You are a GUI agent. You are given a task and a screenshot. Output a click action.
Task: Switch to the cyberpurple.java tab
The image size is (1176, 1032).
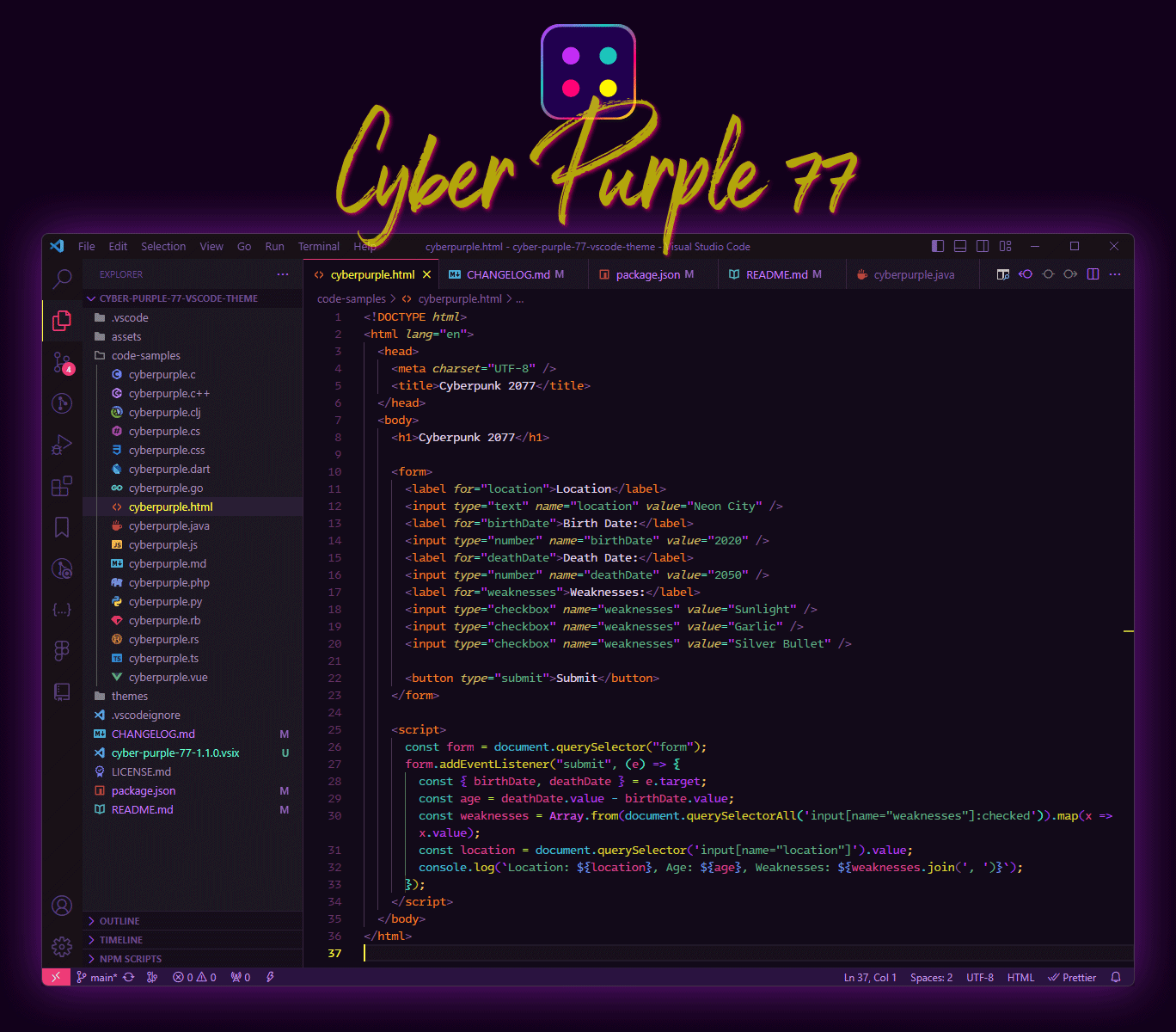click(914, 275)
